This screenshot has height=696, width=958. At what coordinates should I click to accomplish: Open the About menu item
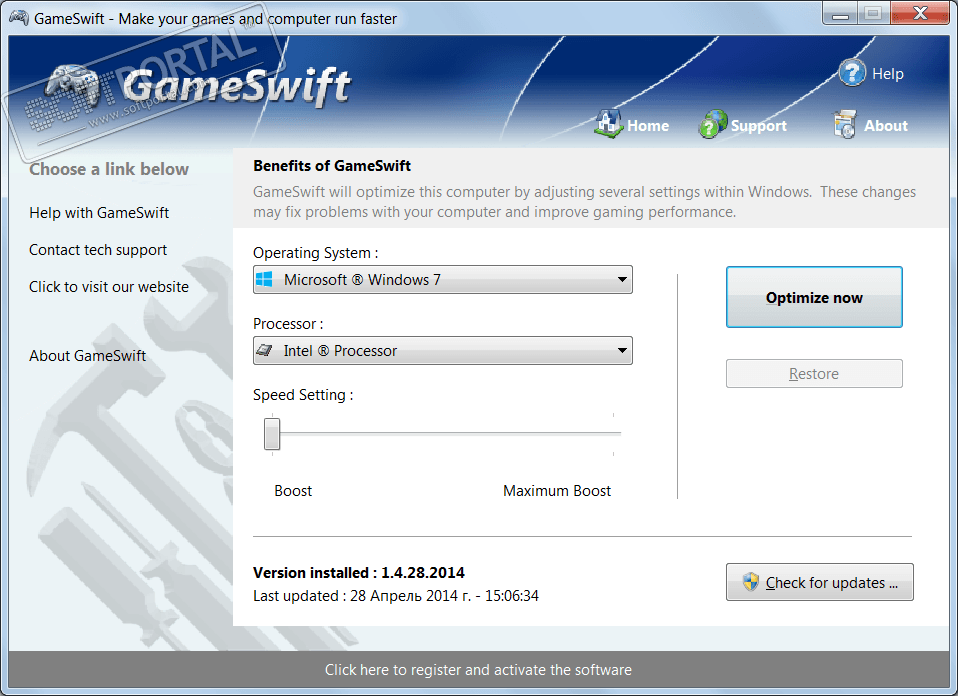point(885,126)
